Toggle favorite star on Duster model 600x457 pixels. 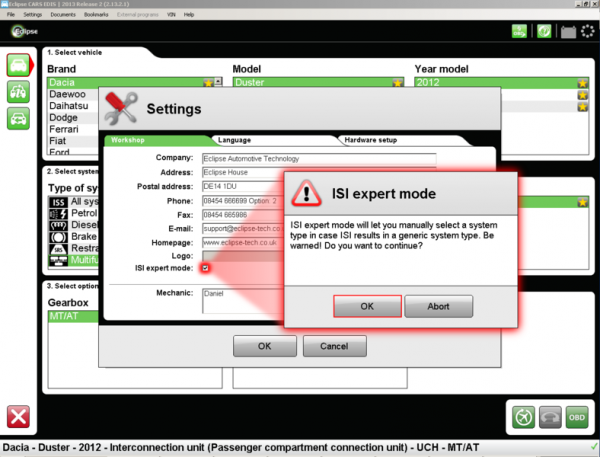[398, 83]
